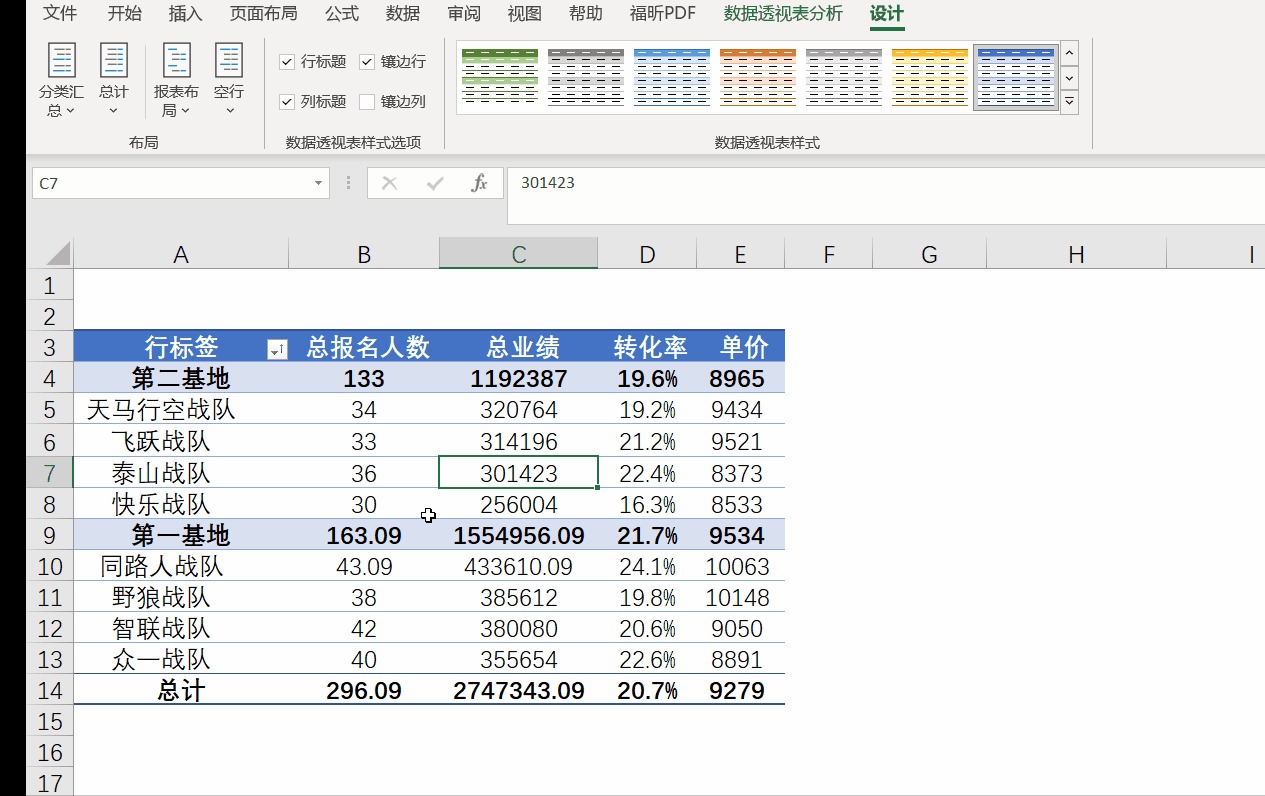Apply the orange PivotTable style
Screen dimensions: 1265x796
pyautogui.click(x=758, y=77)
